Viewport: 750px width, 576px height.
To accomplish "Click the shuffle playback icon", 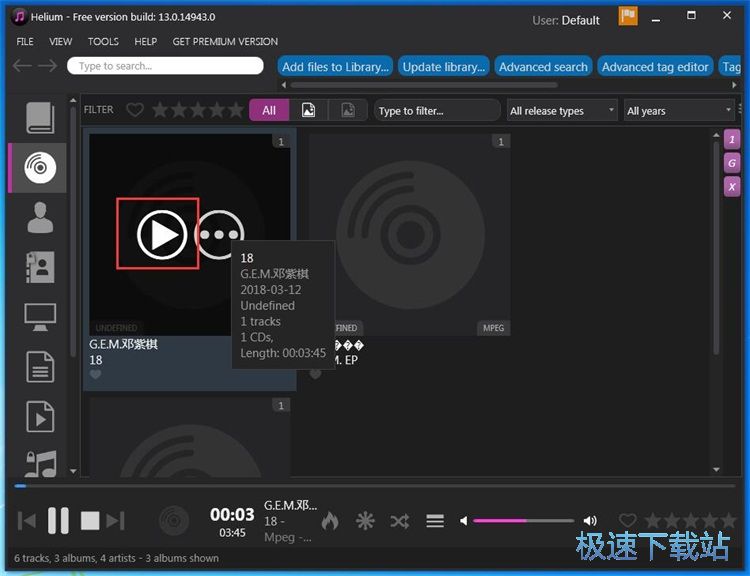I will click(x=400, y=521).
